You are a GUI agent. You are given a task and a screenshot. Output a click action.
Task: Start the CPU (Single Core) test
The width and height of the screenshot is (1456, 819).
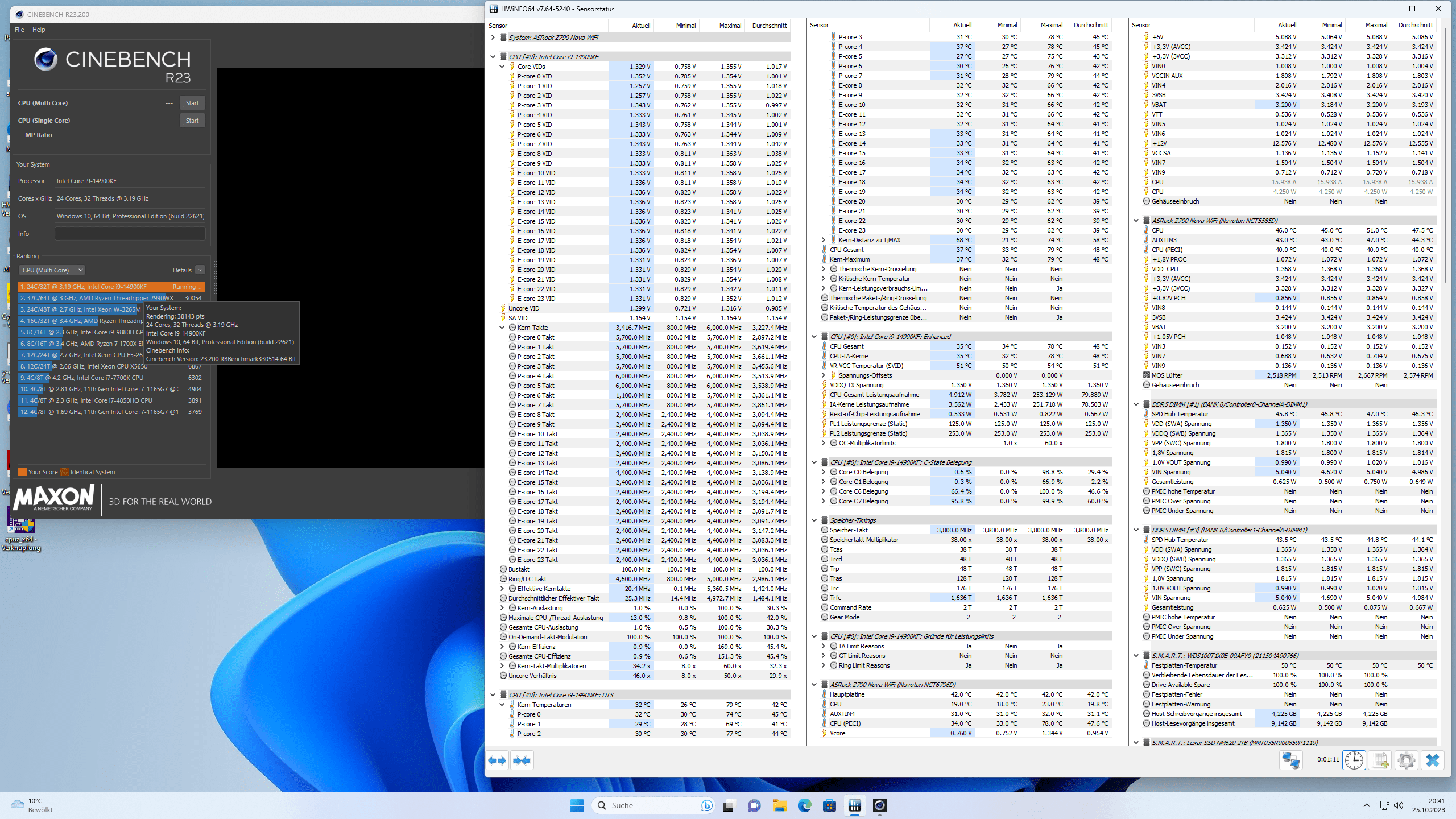pos(192,121)
